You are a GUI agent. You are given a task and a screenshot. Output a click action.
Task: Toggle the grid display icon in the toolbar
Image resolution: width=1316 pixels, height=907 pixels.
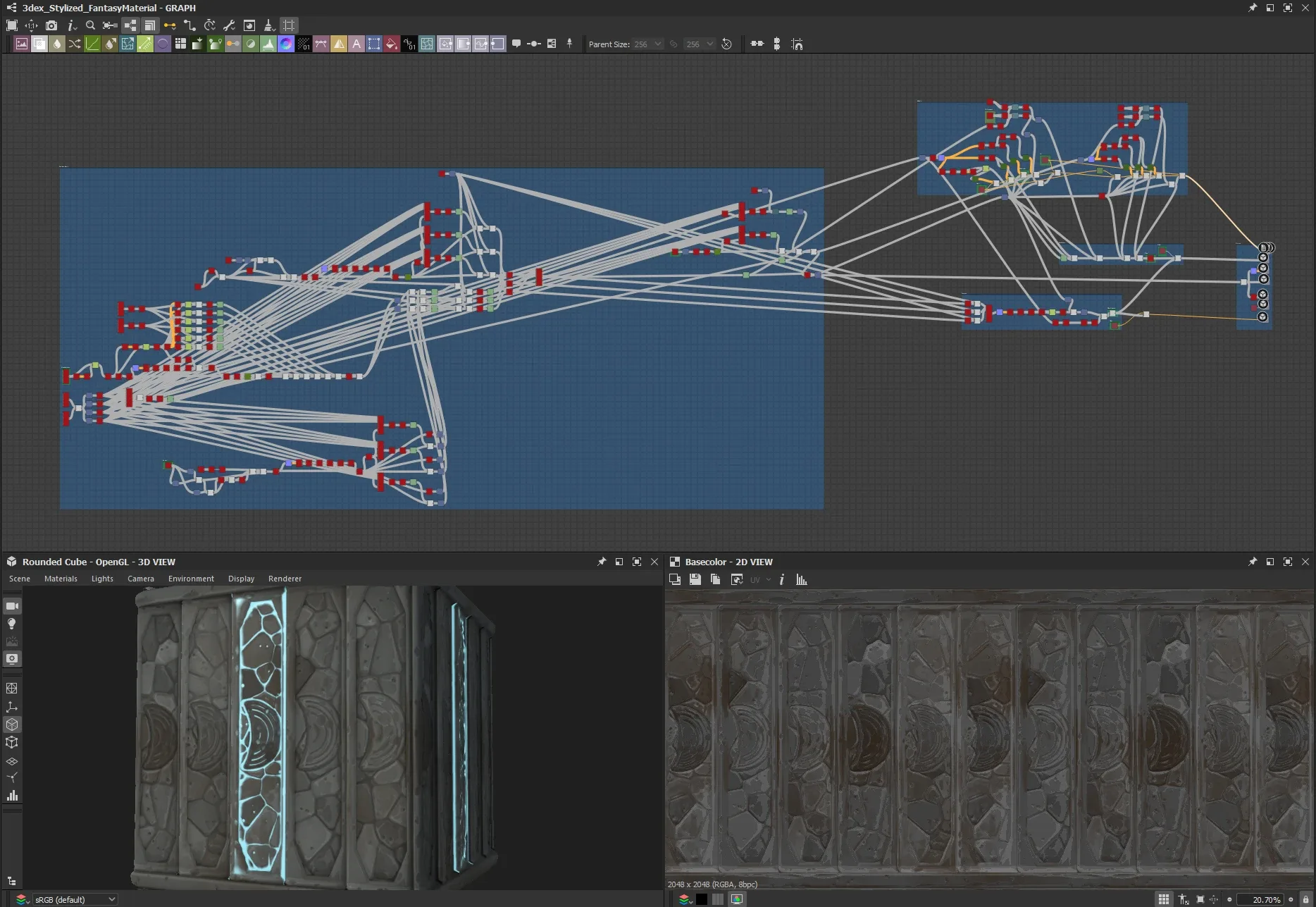coord(288,25)
